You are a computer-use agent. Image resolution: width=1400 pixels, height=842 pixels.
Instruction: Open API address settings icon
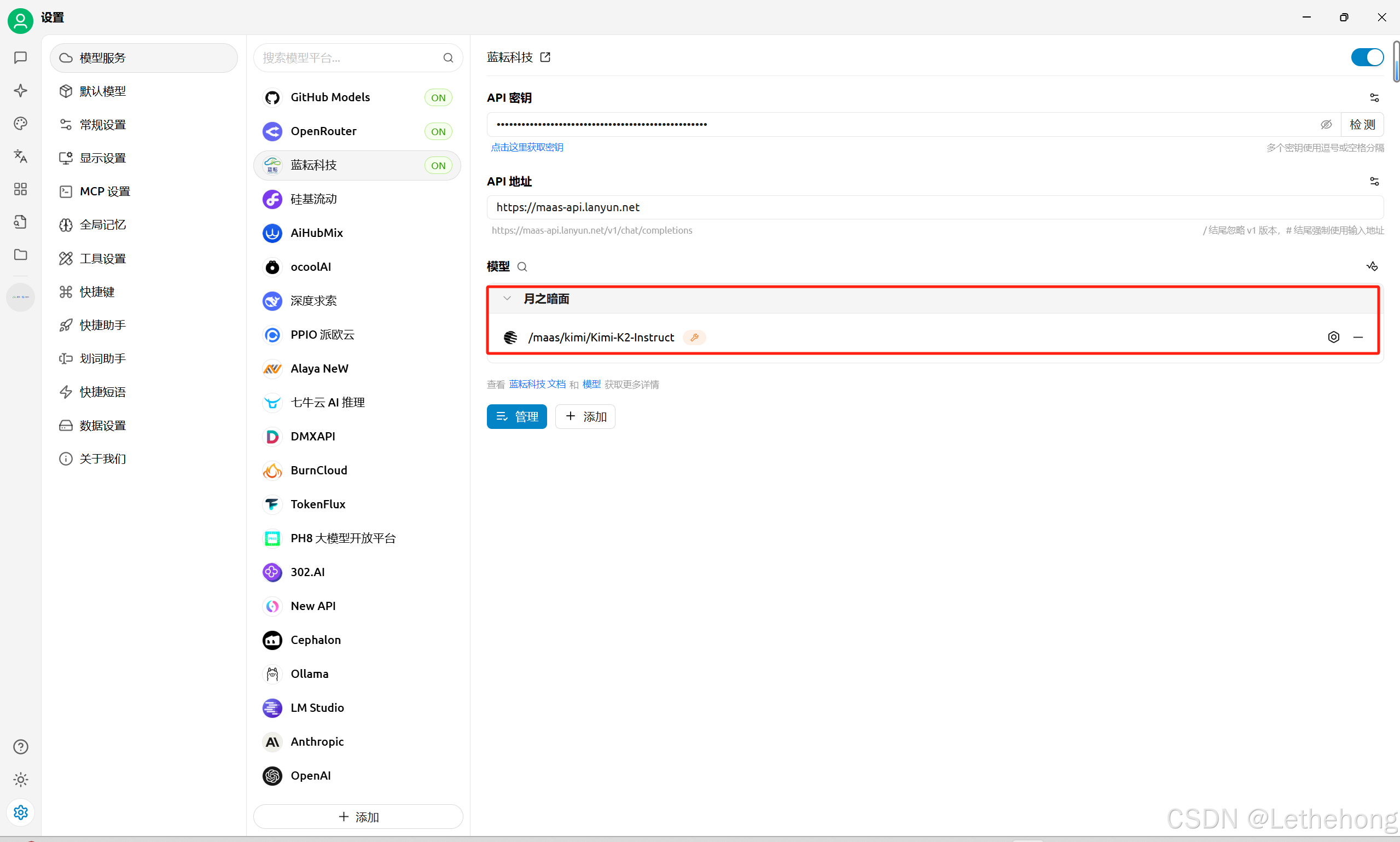pos(1374,182)
